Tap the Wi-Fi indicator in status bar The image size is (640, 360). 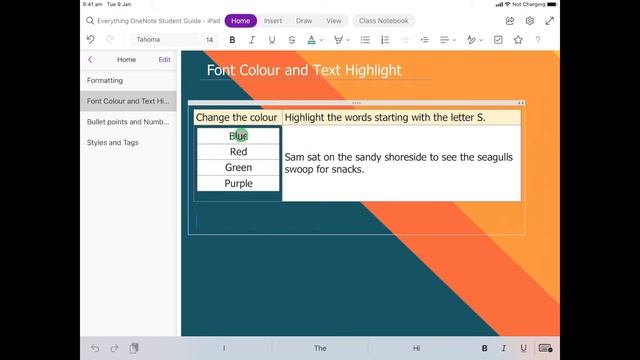507,4
